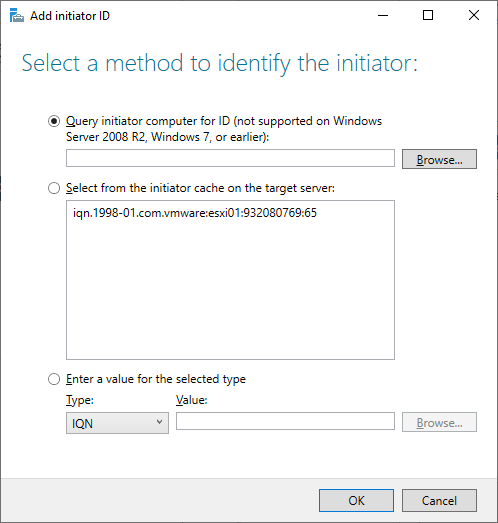The width and height of the screenshot is (498, 523).
Task: Click the Enter a value for selected type label
Action: click(x=156, y=379)
